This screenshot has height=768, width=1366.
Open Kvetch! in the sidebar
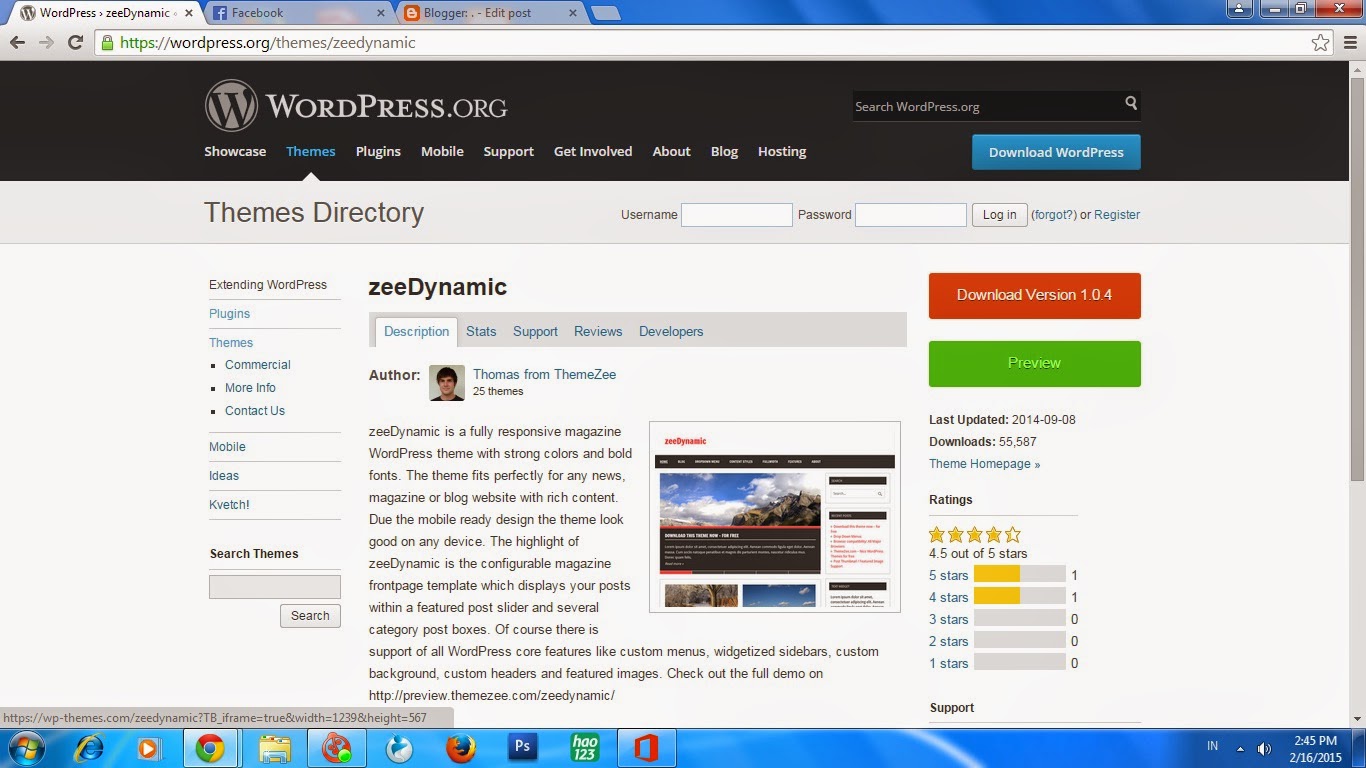[229, 505]
